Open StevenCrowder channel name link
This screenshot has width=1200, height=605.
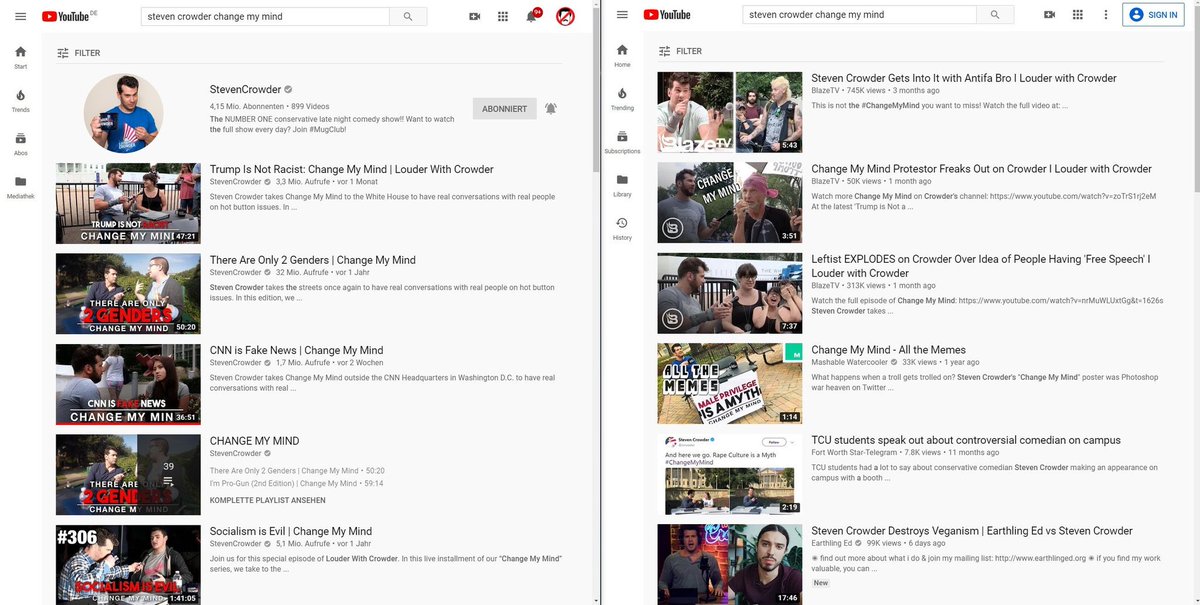246,90
